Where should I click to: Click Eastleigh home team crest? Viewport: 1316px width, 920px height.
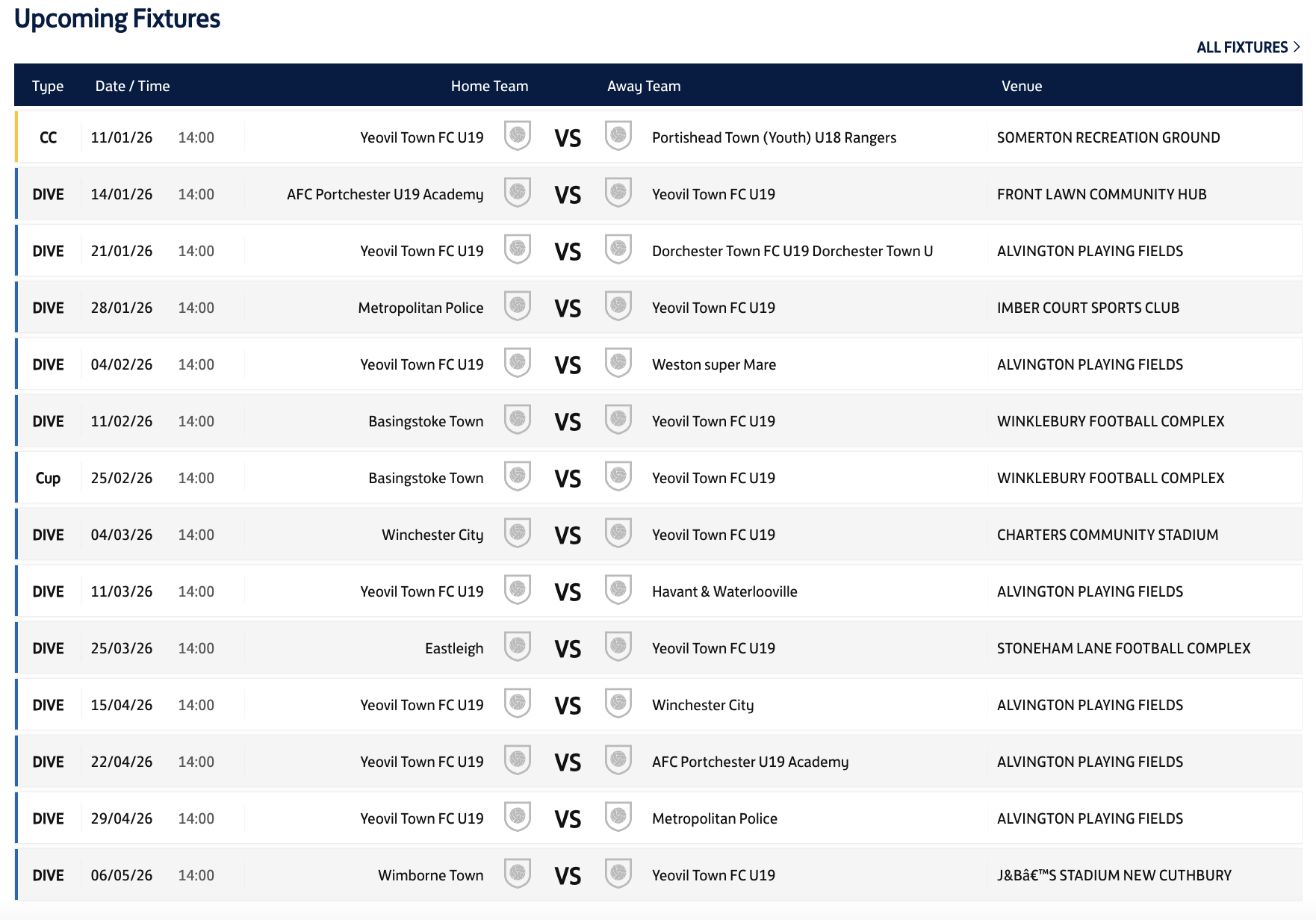pyautogui.click(x=517, y=647)
